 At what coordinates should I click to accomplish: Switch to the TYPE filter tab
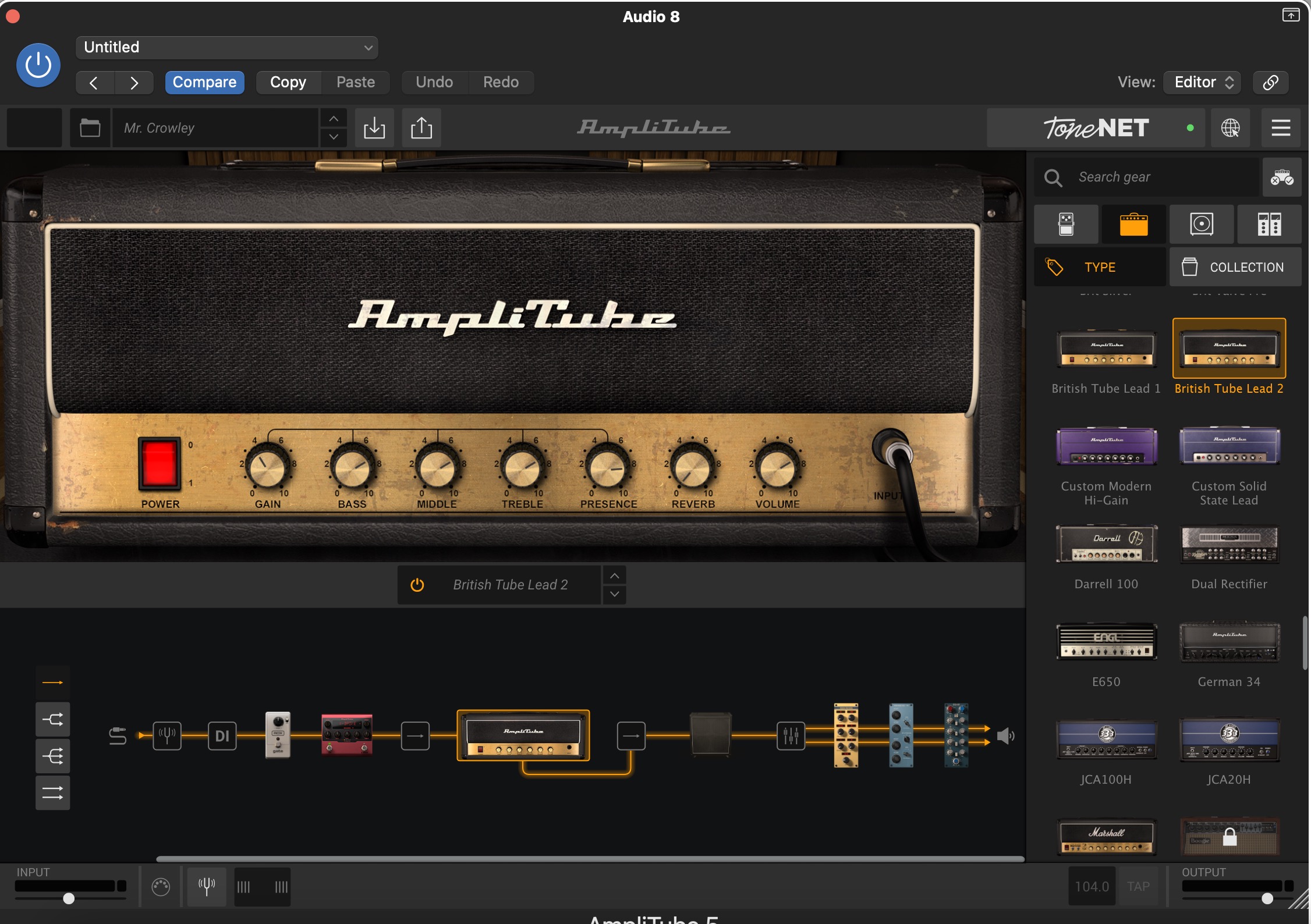[x=1100, y=267]
